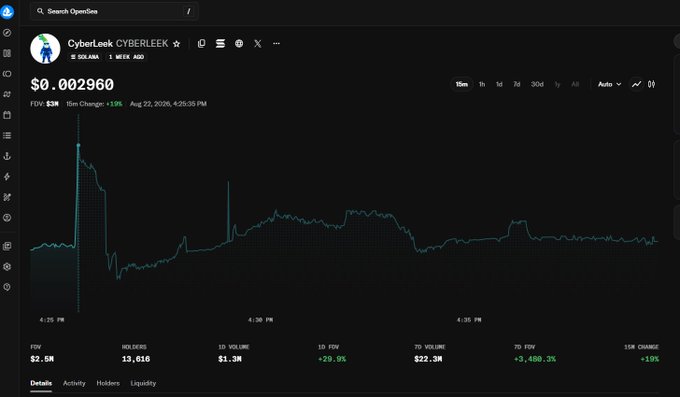Click the 1 WEEK AGO badge
The width and height of the screenshot is (680, 397).
(x=126, y=57)
